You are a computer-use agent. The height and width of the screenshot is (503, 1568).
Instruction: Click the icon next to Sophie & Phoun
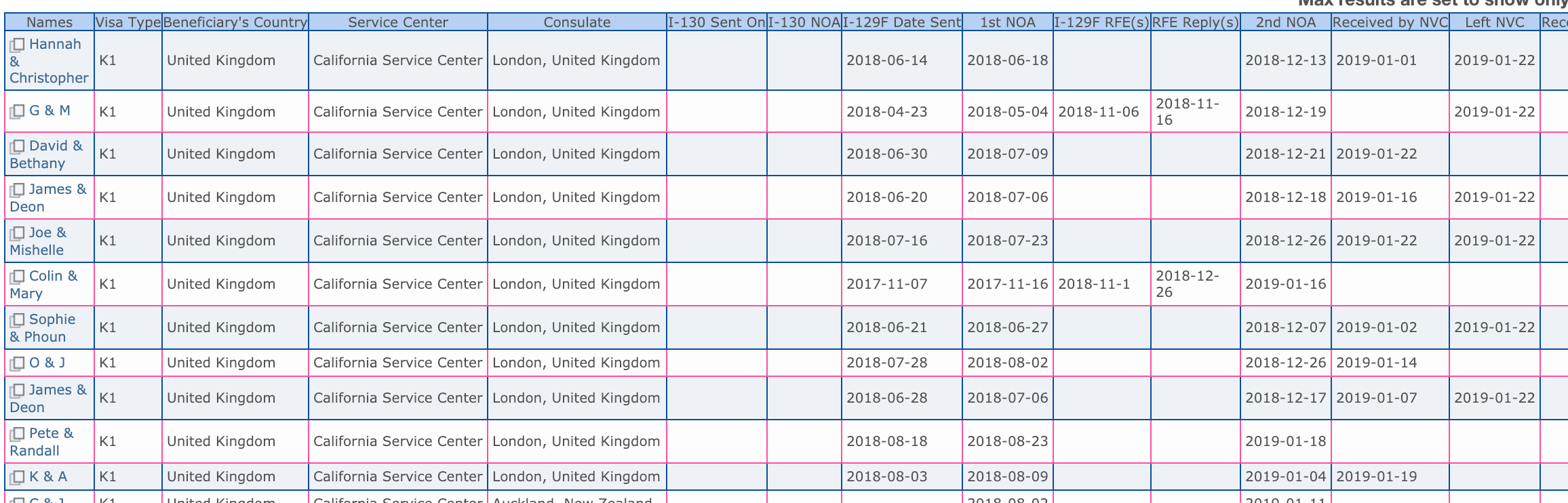click(x=17, y=321)
